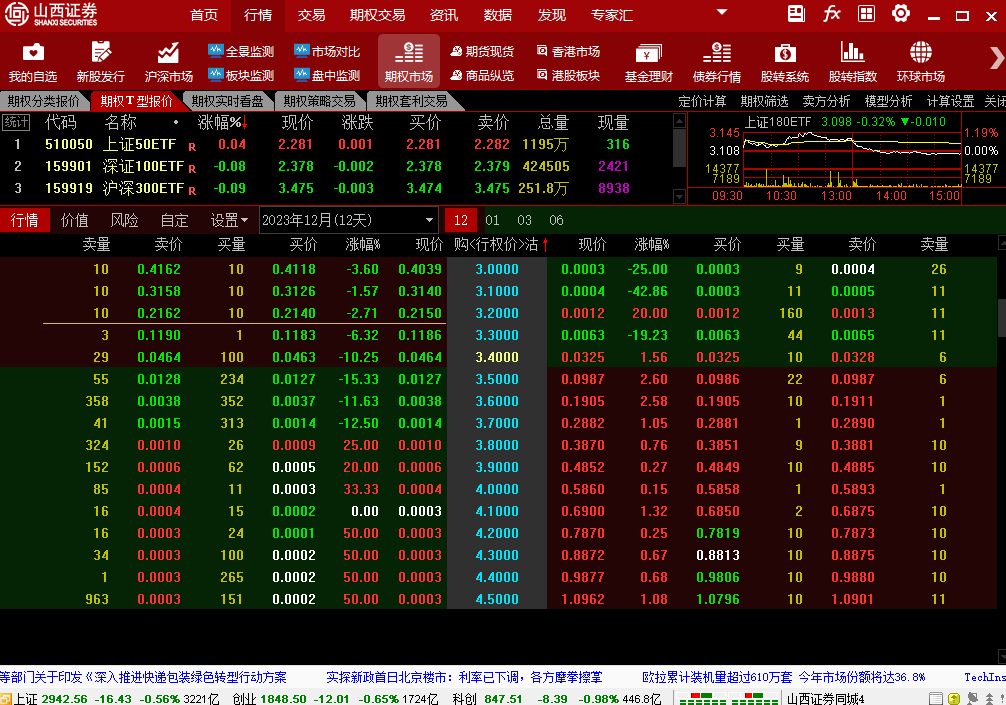Image resolution: width=1006 pixels, height=705 pixels.
Task: Open 期货现货 futures view
Action: [482, 51]
